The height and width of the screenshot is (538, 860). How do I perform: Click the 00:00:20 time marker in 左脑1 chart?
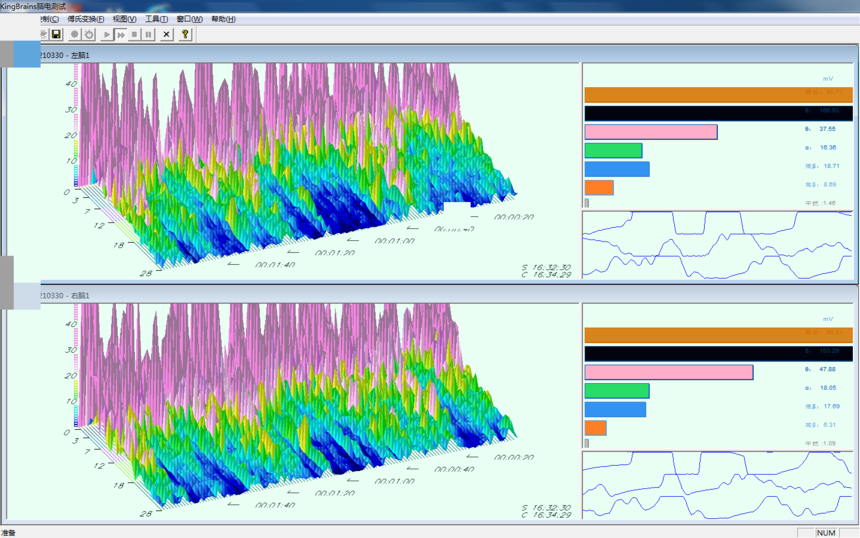pos(514,217)
